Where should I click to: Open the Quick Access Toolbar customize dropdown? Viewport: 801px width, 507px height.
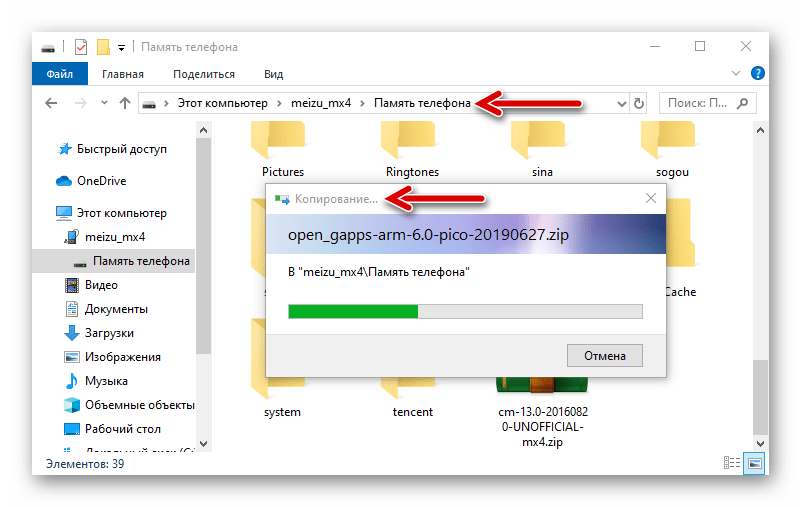[x=122, y=48]
